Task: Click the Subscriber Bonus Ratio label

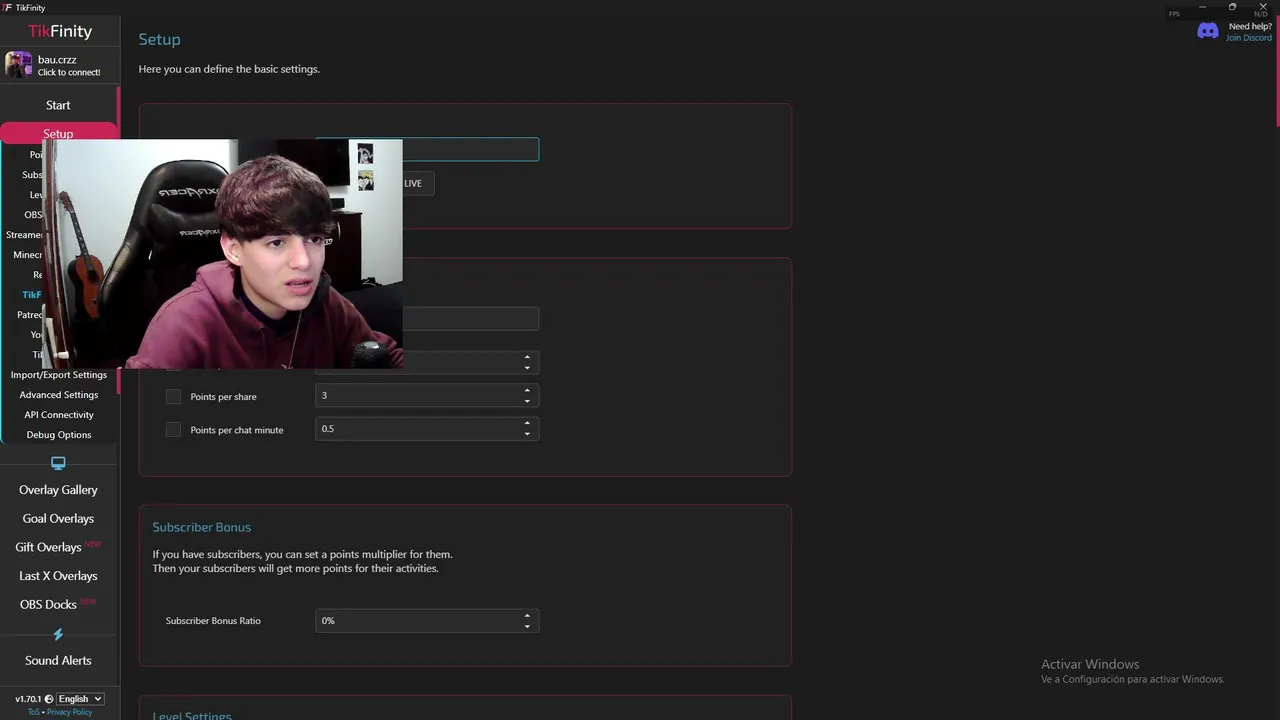Action: click(213, 621)
